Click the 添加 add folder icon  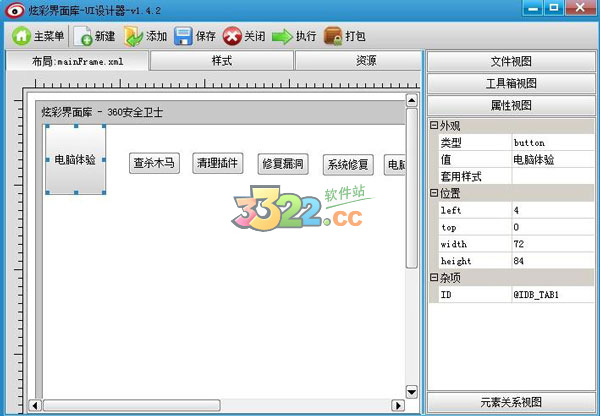[x=133, y=36]
